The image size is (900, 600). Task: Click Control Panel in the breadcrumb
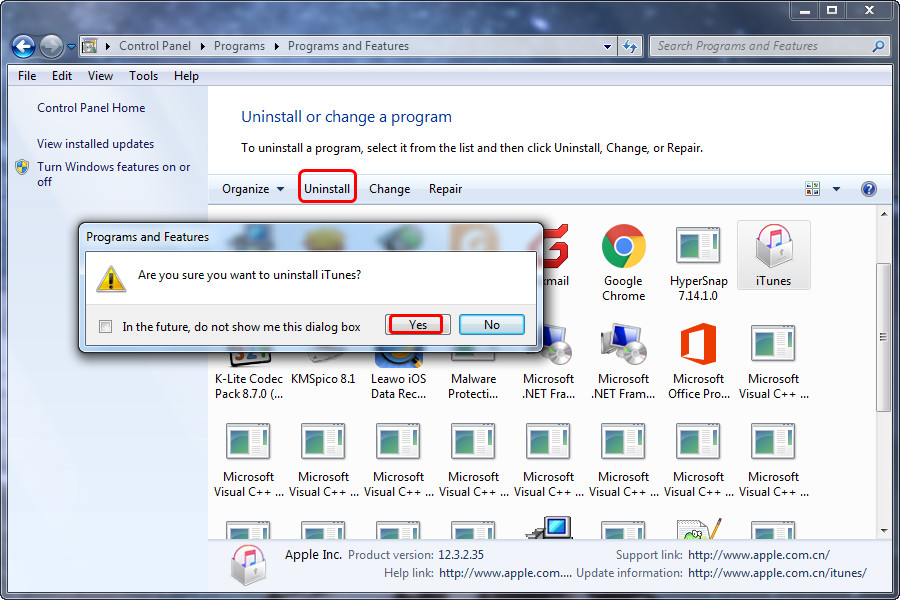tap(155, 46)
